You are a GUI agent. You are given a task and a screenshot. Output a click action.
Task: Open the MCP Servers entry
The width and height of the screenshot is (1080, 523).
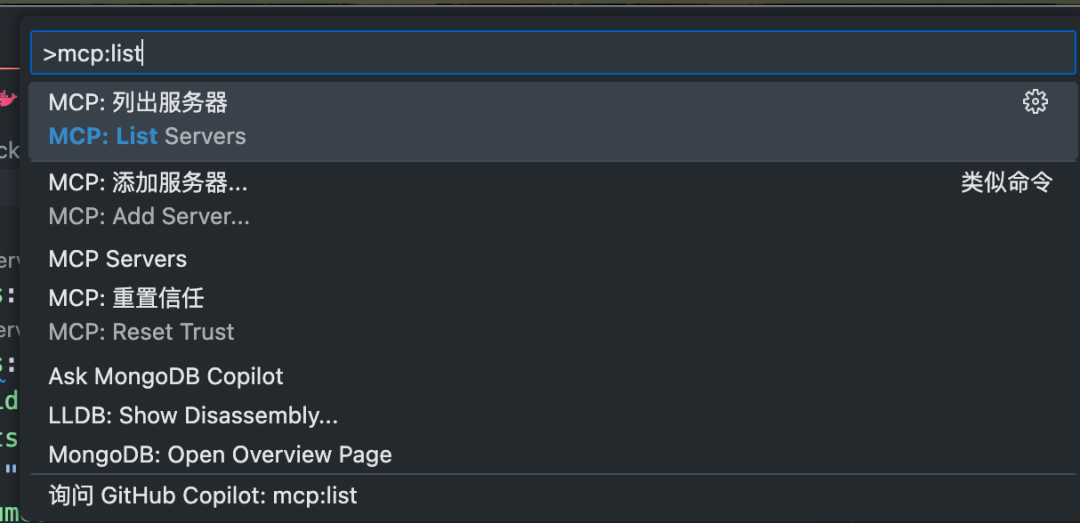(x=118, y=259)
